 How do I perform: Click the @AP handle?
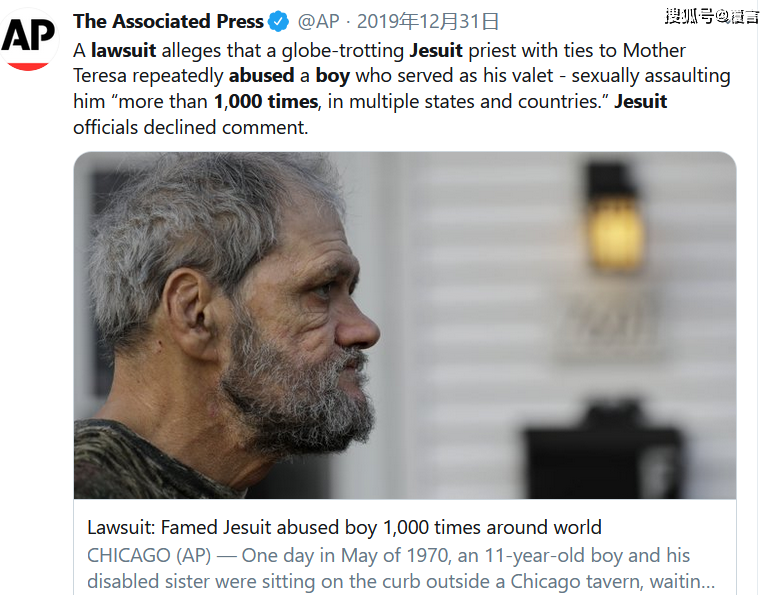pos(319,22)
